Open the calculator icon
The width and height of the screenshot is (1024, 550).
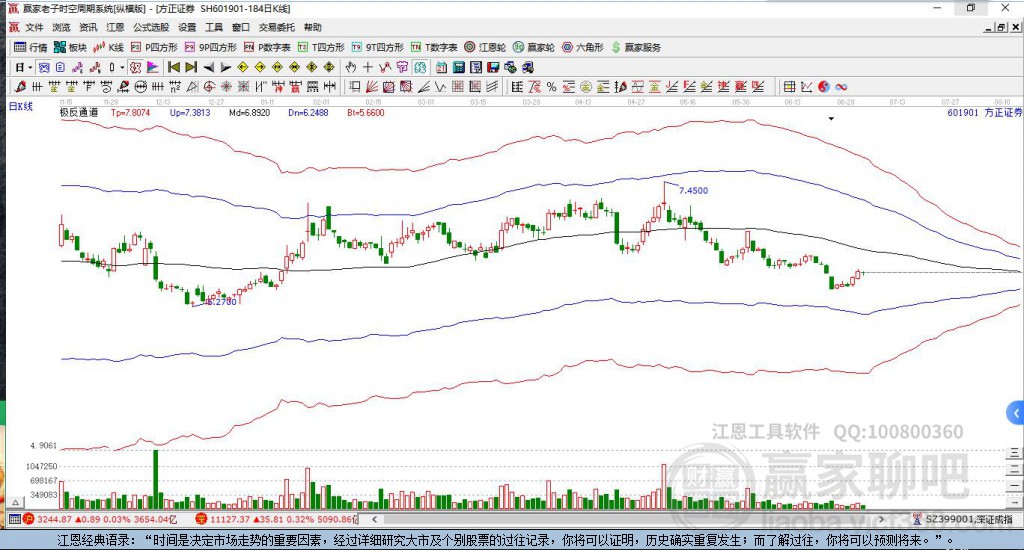pos(458,67)
